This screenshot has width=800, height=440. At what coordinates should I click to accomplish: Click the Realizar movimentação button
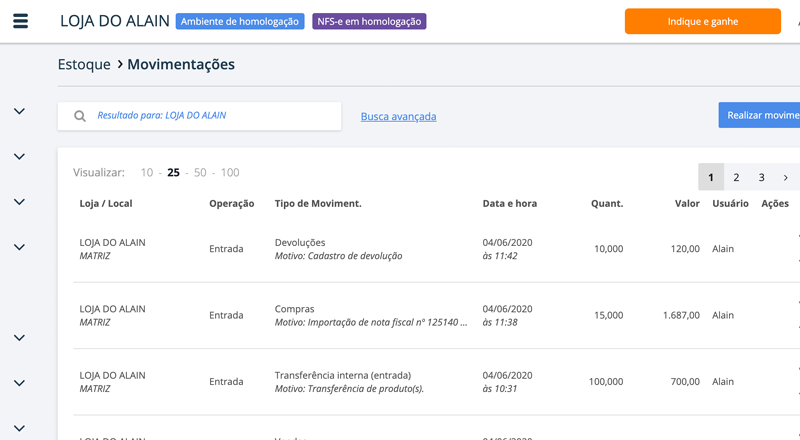coord(760,115)
